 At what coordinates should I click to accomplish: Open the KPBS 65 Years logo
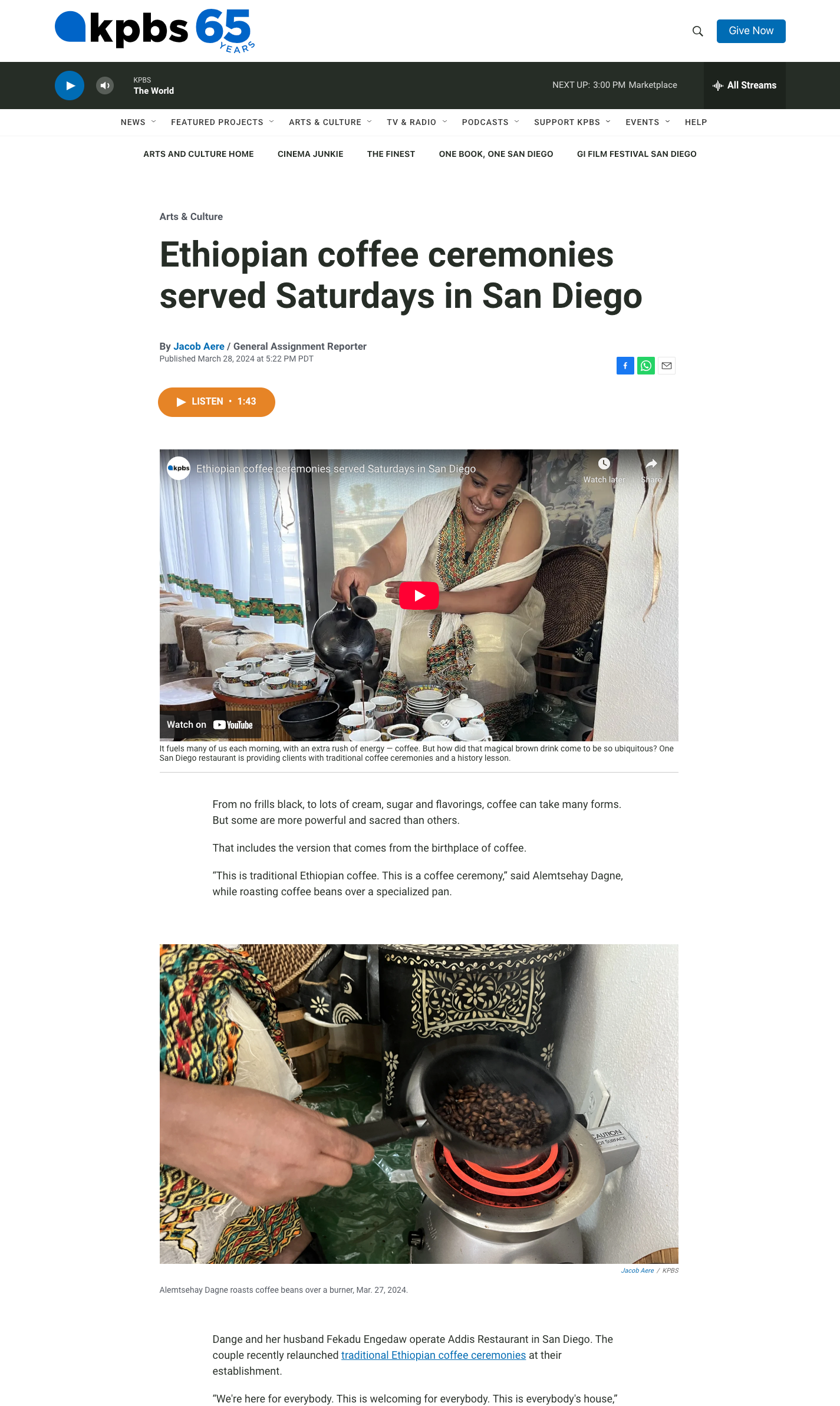tap(155, 31)
